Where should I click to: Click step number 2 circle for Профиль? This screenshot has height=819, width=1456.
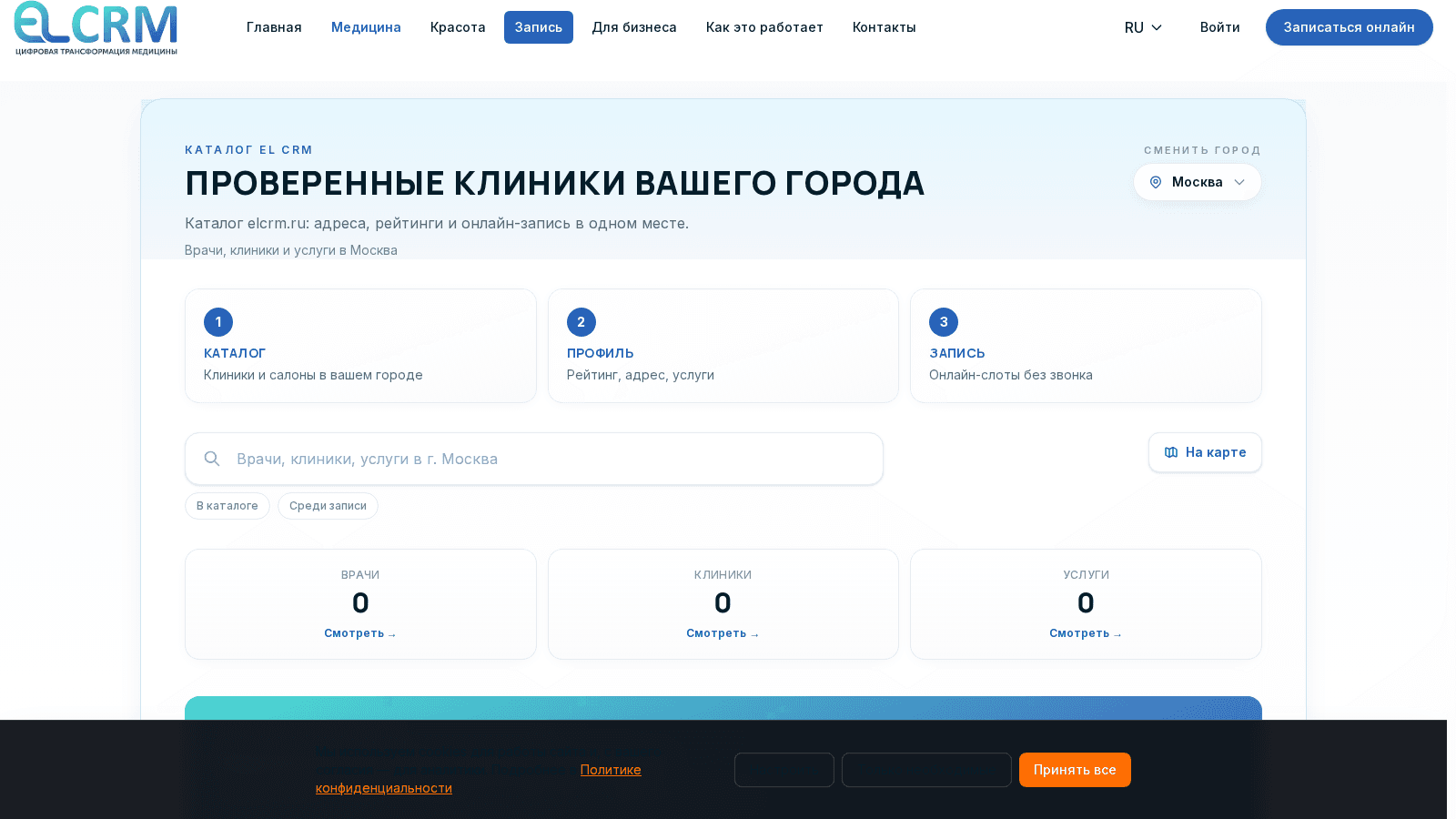[581, 322]
